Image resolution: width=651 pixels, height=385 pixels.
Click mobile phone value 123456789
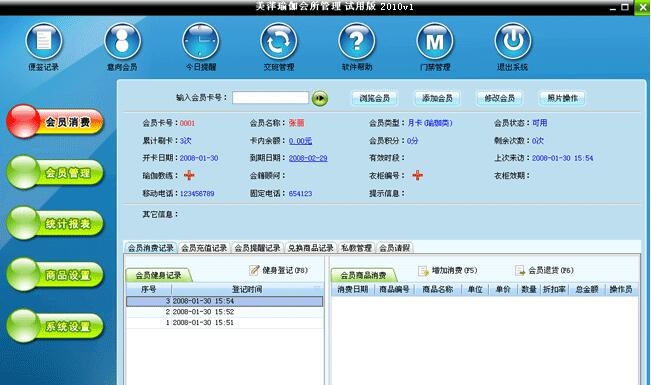click(197, 194)
